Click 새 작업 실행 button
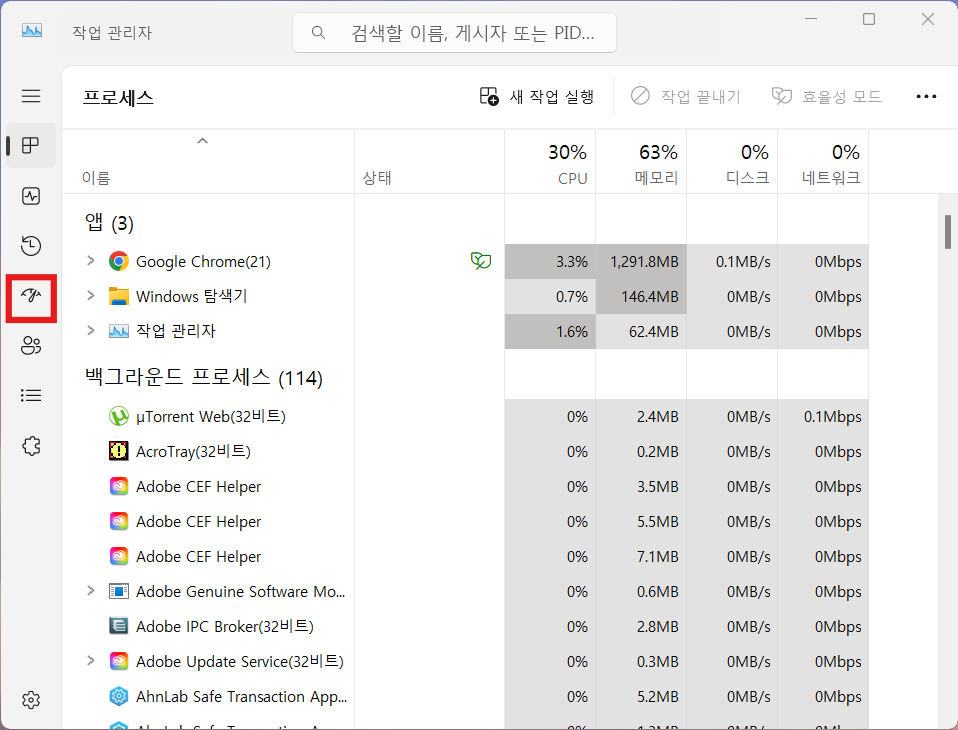Viewport: 958px width, 730px height. pos(536,97)
